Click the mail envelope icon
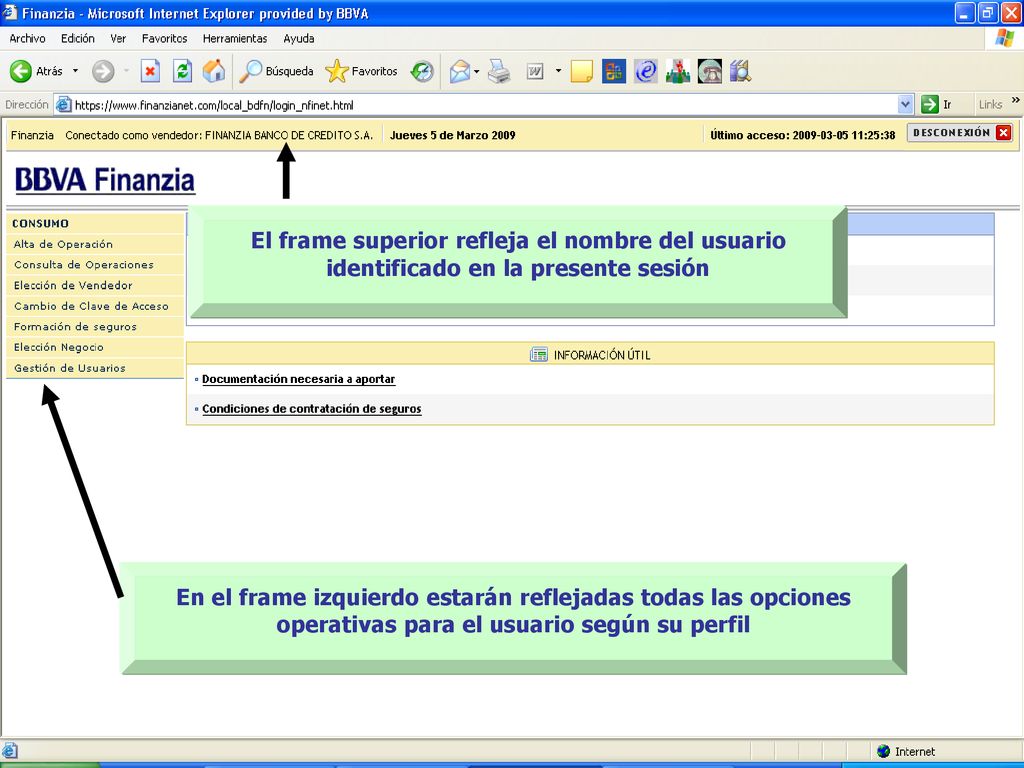This screenshot has height=768, width=1024. pos(460,71)
